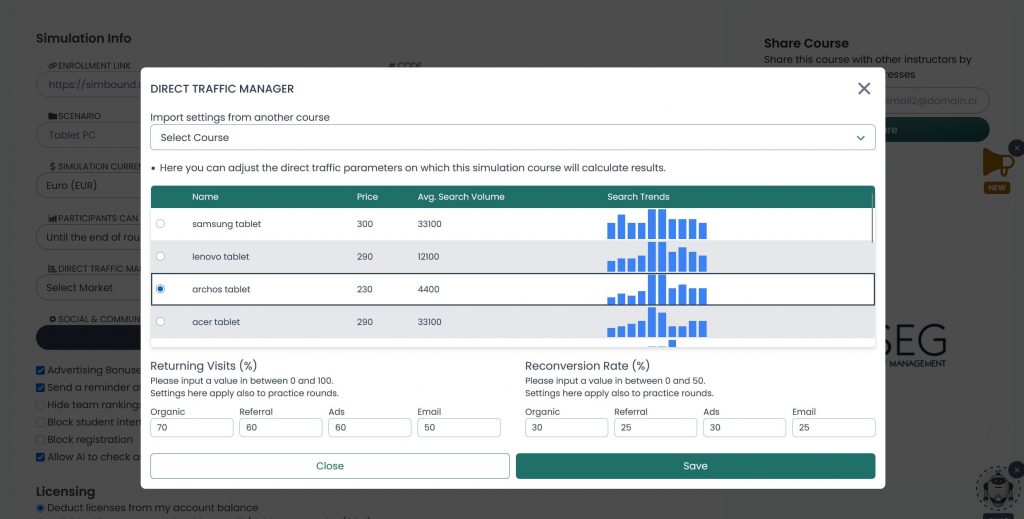The image size is (1024, 519).
Task: Dismiss the megaphone widget small X
Action: click(1016, 148)
